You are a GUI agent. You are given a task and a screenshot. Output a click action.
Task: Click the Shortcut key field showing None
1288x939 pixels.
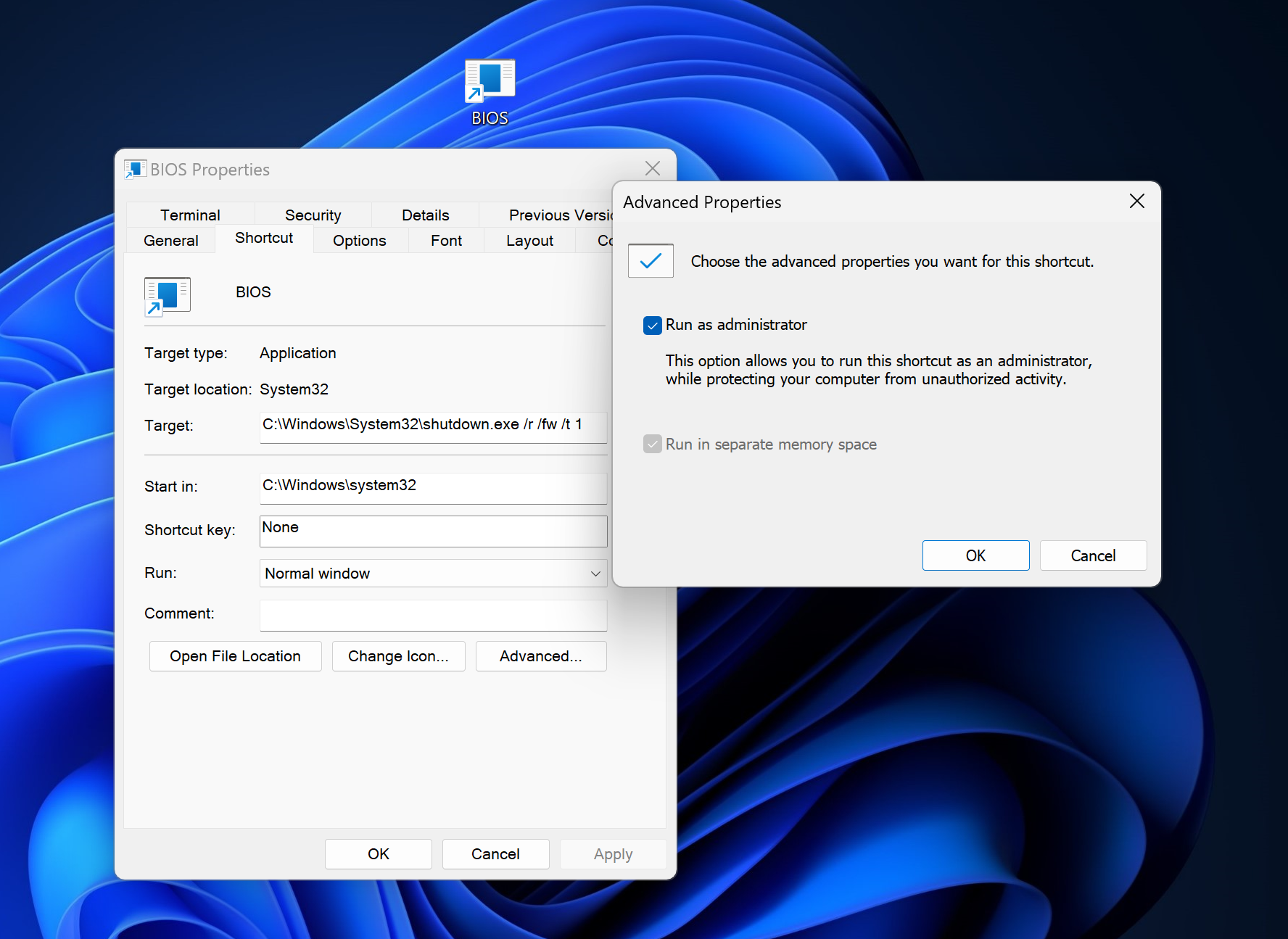(x=434, y=531)
